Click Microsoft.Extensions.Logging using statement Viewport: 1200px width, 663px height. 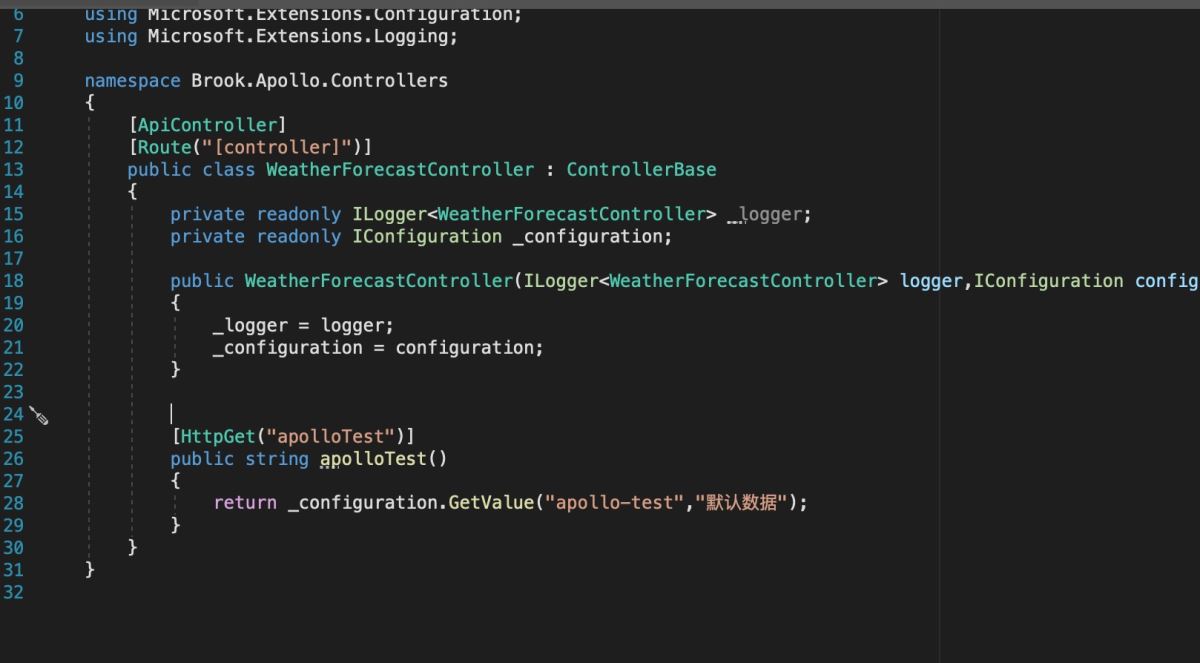[x=301, y=37]
